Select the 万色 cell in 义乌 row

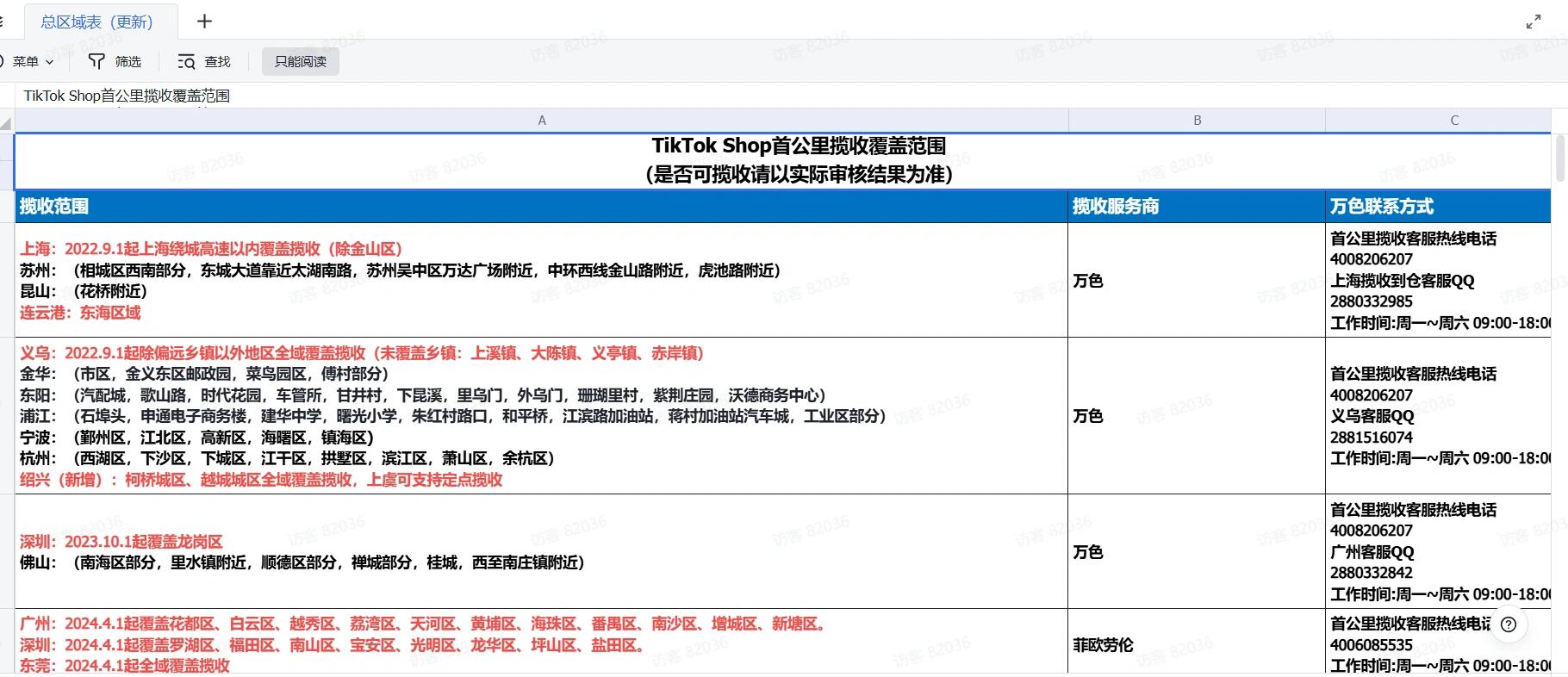tap(1197, 416)
